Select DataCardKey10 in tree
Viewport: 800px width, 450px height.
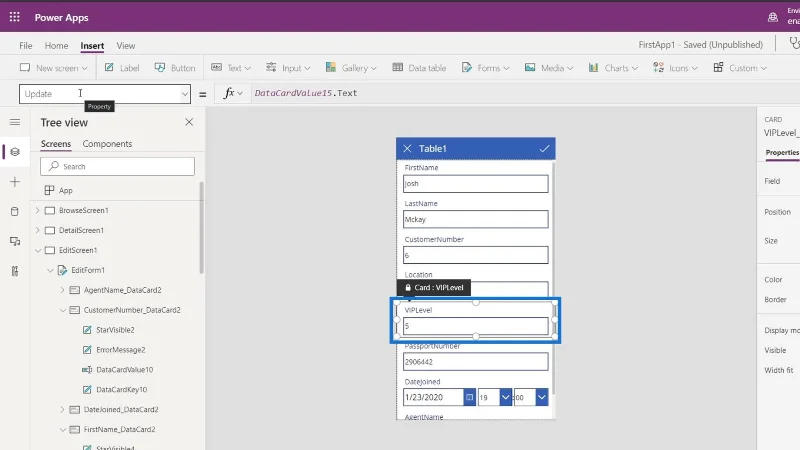[x=121, y=389]
